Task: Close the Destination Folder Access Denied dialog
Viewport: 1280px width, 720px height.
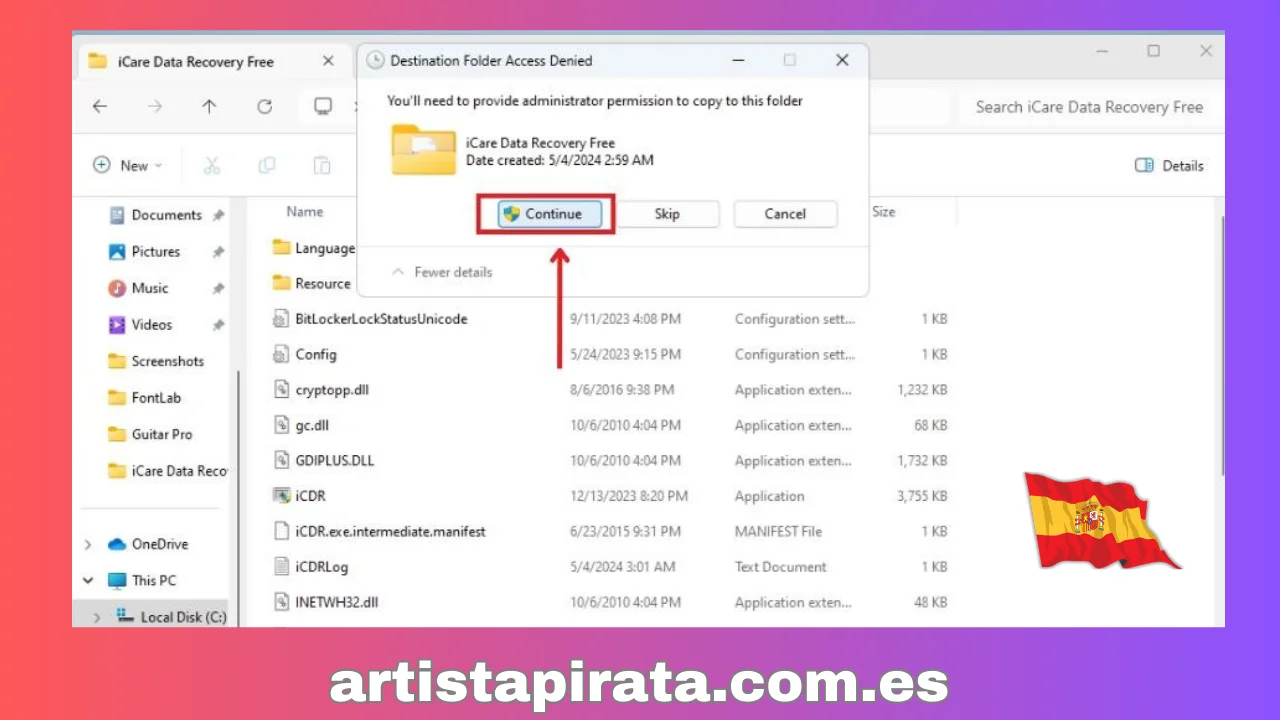Action: coord(842,61)
